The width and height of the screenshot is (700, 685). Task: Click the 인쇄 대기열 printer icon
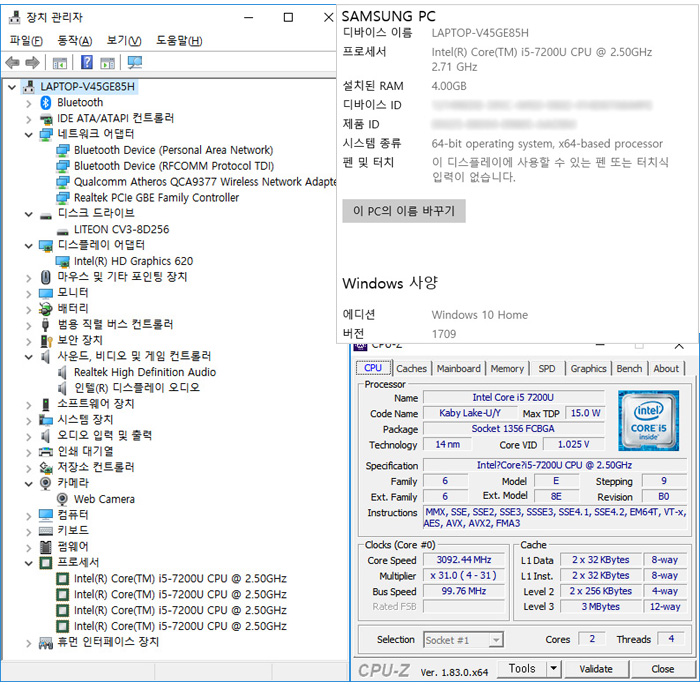[x=46, y=452]
